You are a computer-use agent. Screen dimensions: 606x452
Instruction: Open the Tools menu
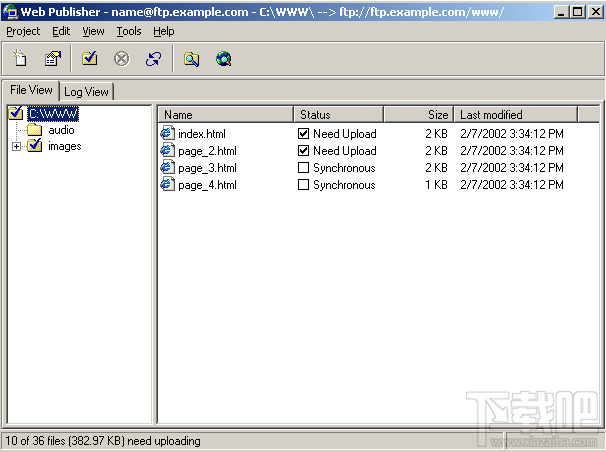[129, 31]
